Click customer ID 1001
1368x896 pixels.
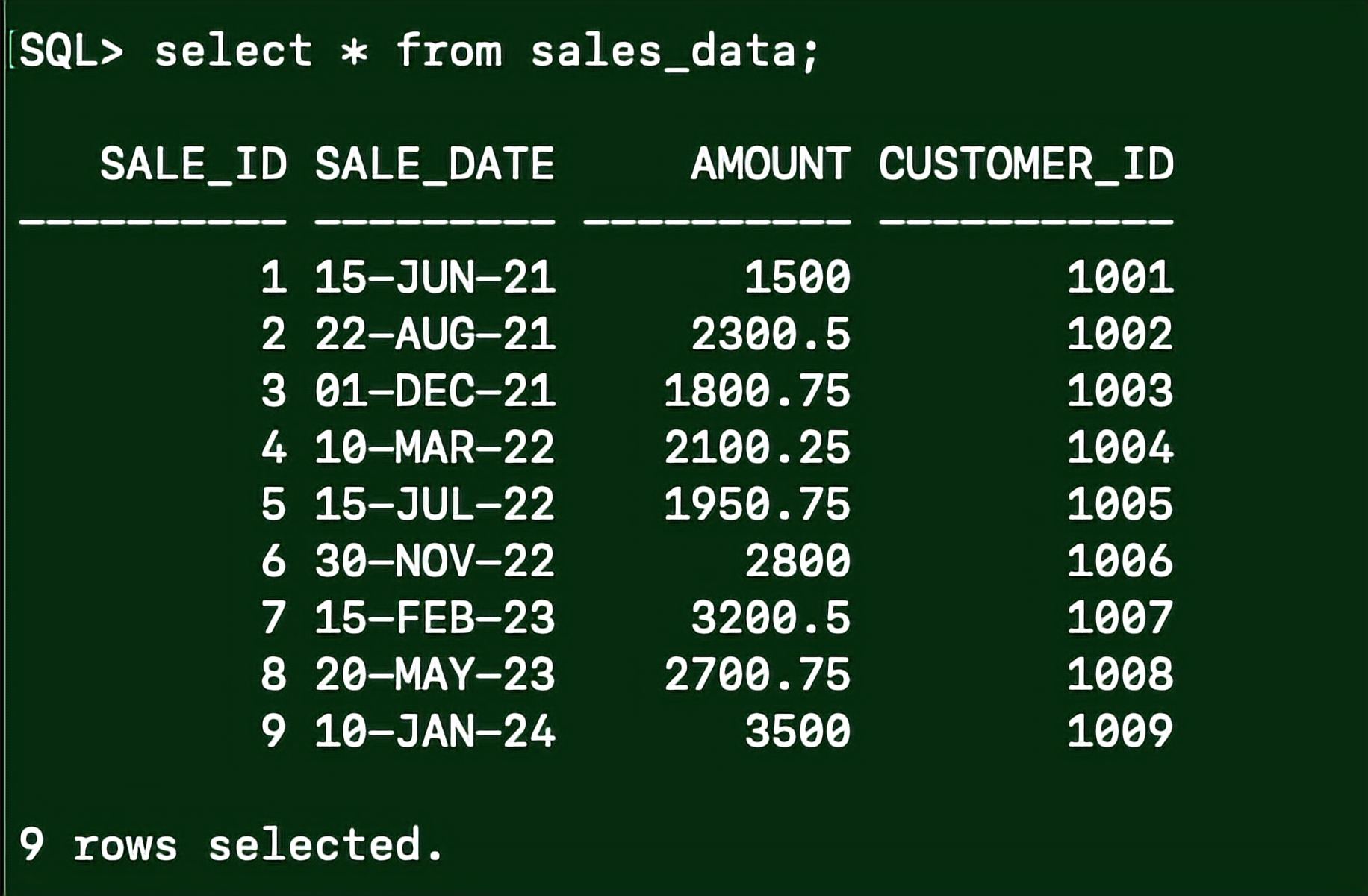tap(1120, 277)
